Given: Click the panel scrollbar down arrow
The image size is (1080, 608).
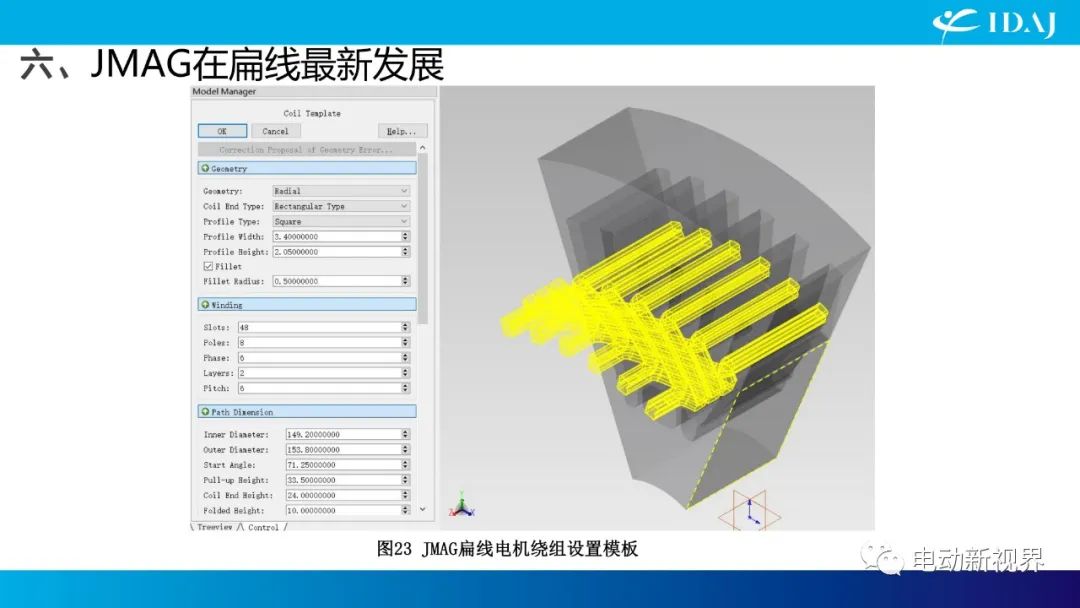Looking at the screenshot, I should pyautogui.click(x=422, y=510).
